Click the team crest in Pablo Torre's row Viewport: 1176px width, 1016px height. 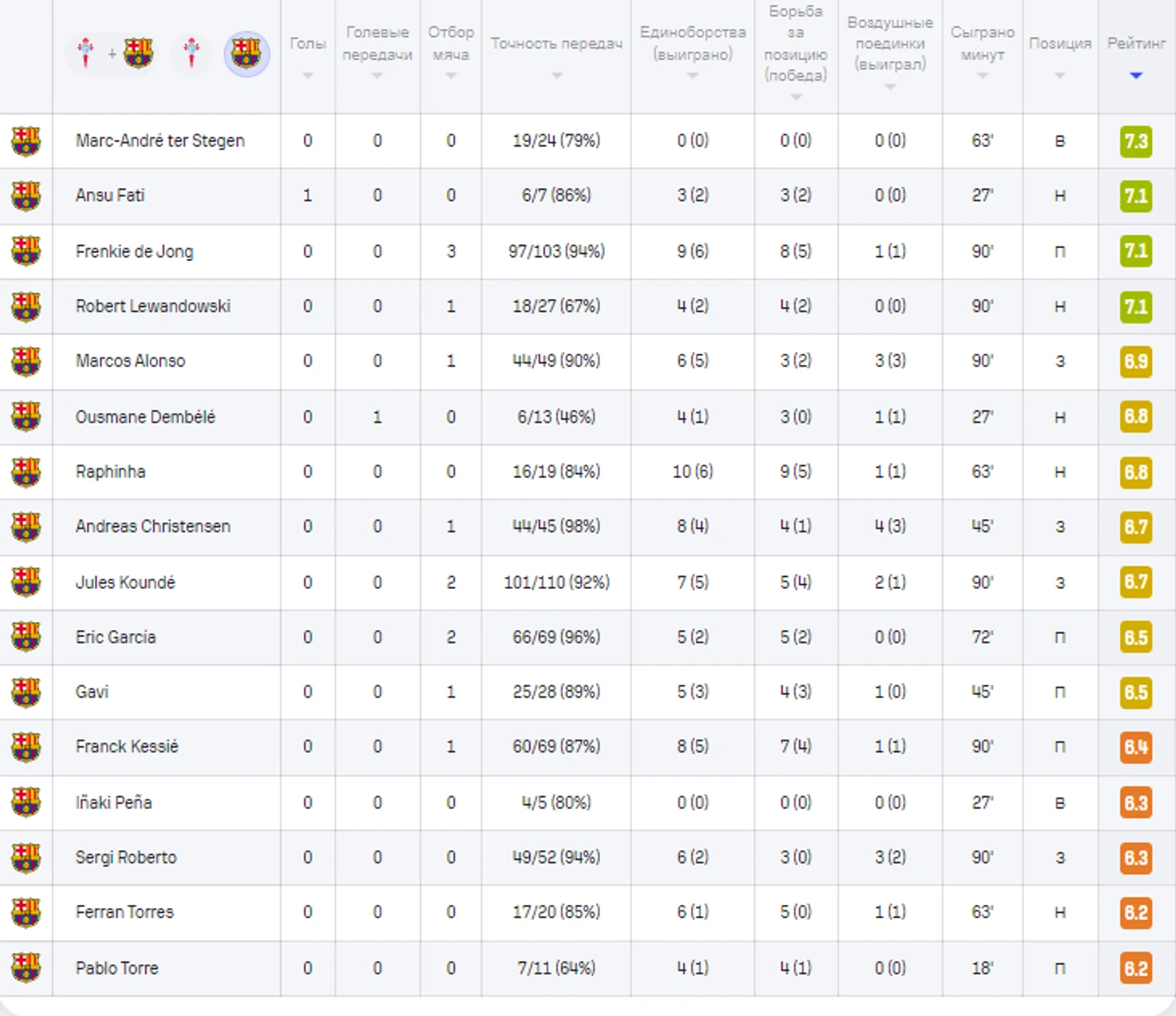click(26, 968)
